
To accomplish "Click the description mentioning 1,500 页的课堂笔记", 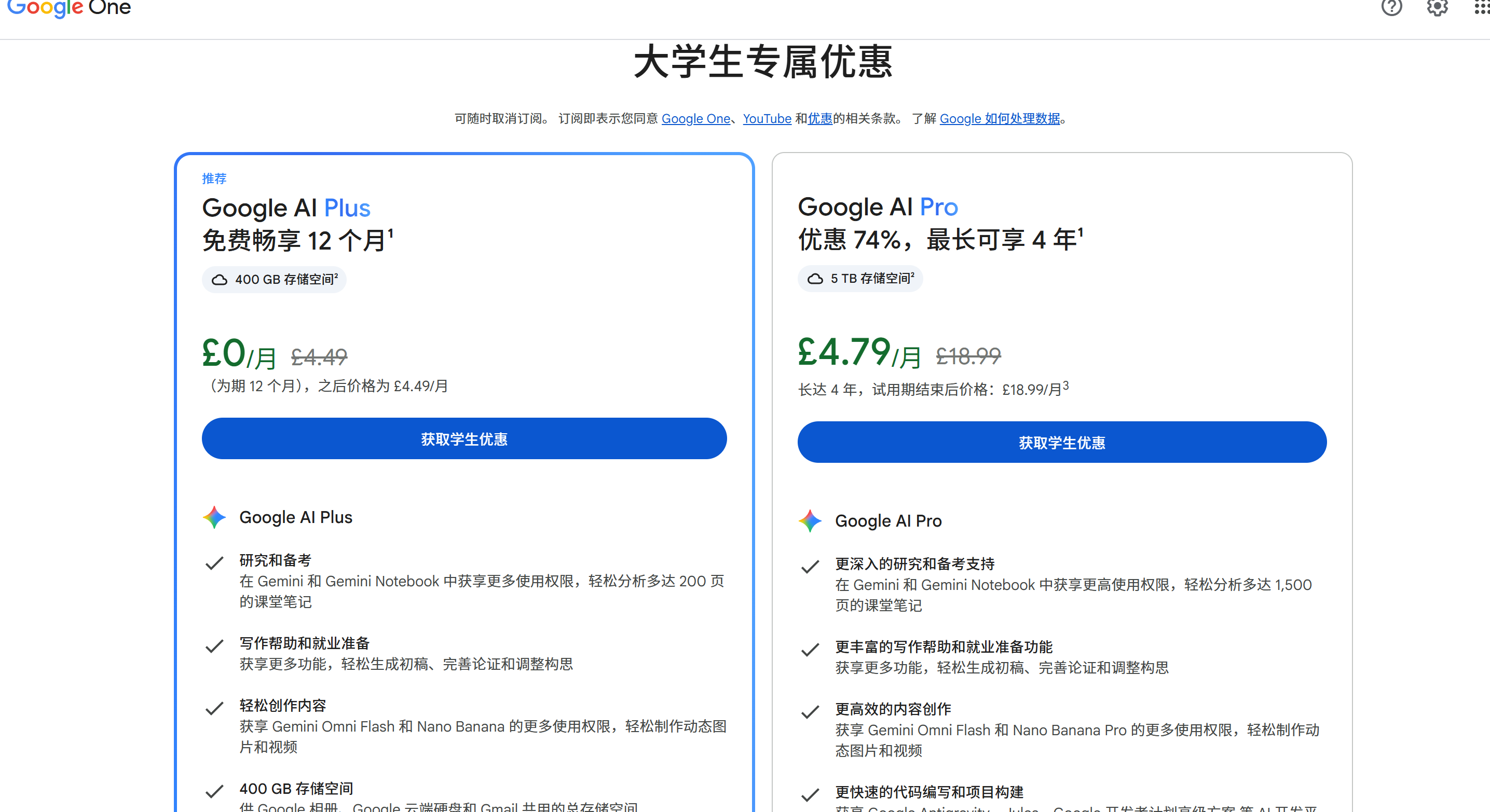I will click(1074, 595).
